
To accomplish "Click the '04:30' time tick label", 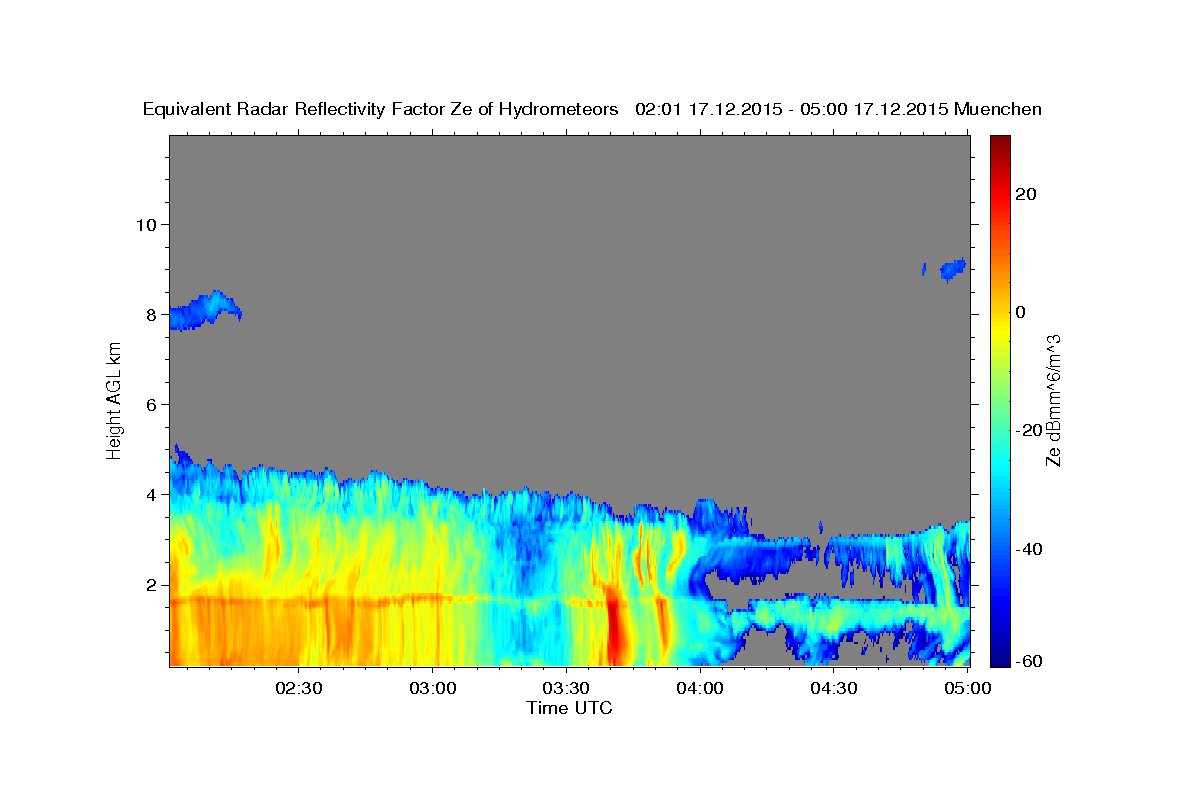I will point(834,688).
